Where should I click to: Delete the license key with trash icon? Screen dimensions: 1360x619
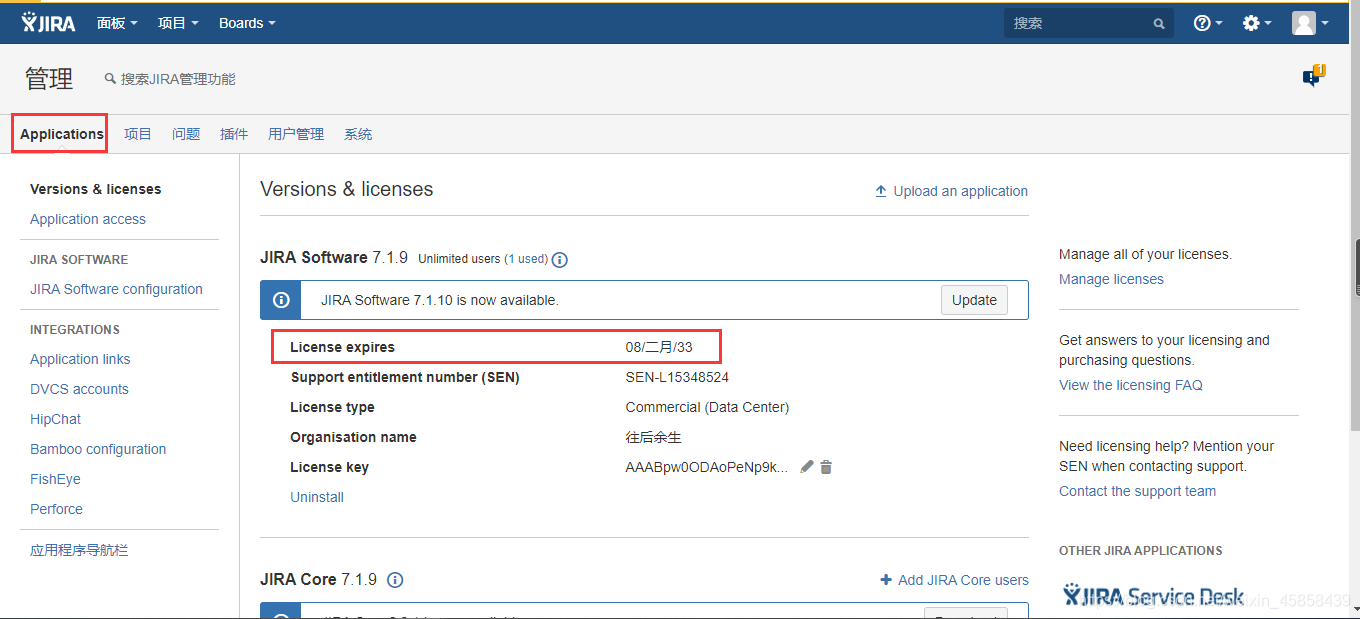(x=826, y=467)
